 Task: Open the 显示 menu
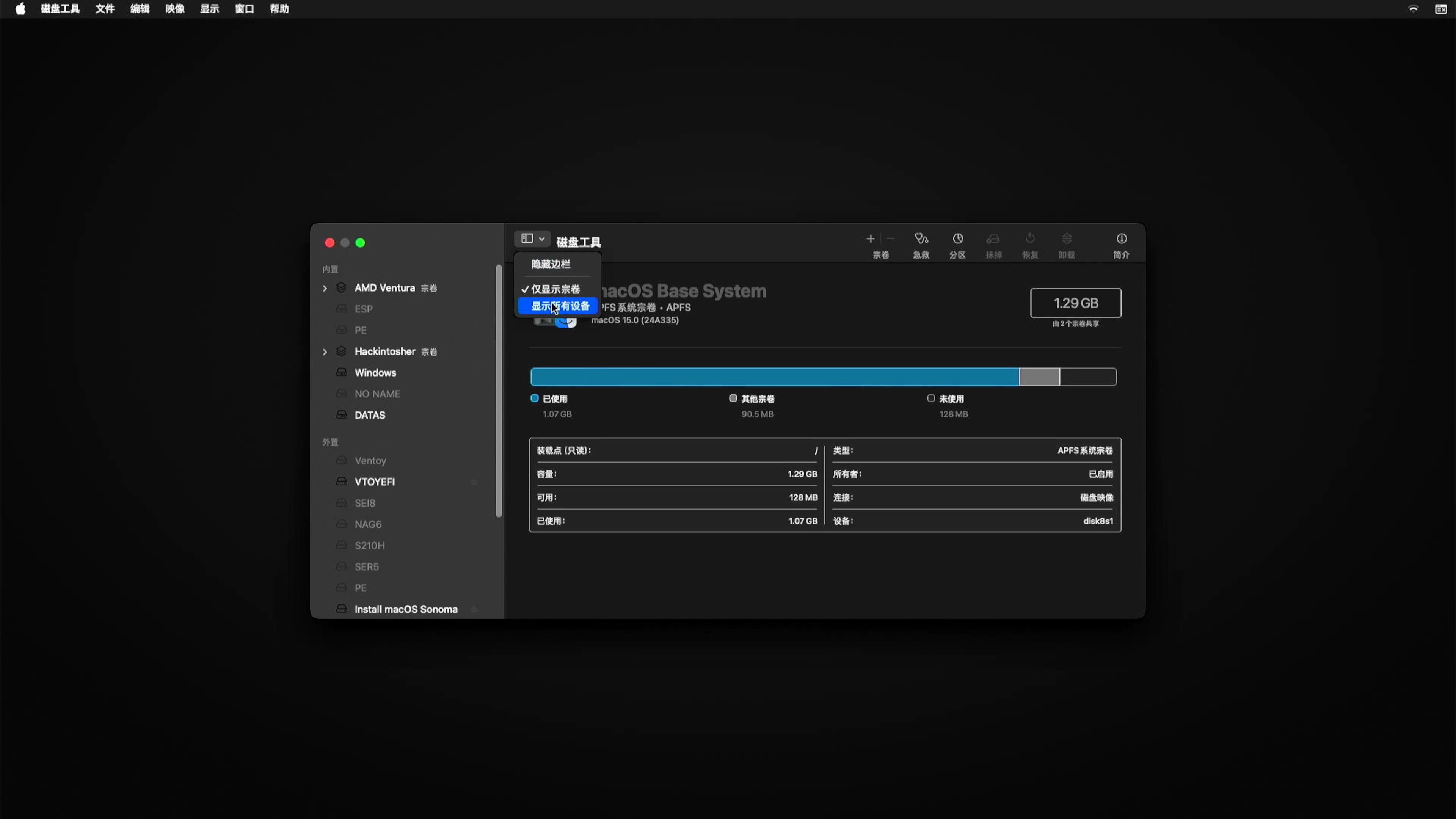point(209,8)
